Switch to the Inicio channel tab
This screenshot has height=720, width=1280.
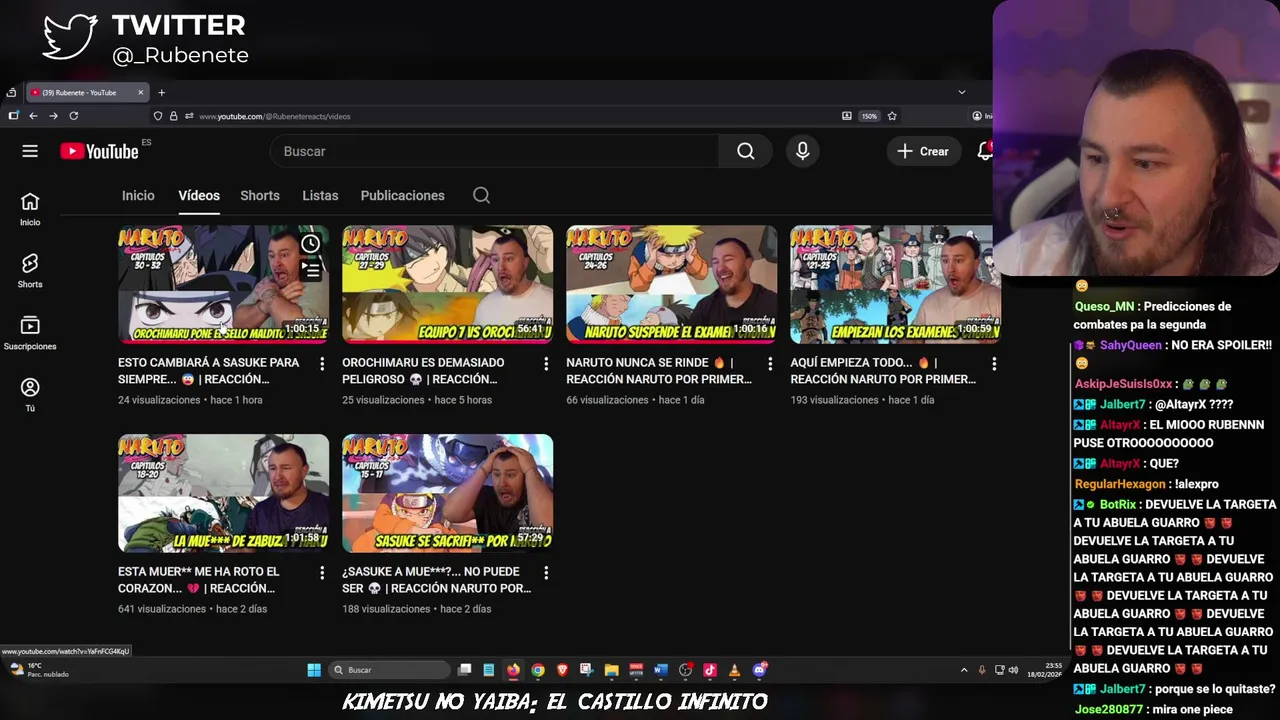[x=138, y=195]
